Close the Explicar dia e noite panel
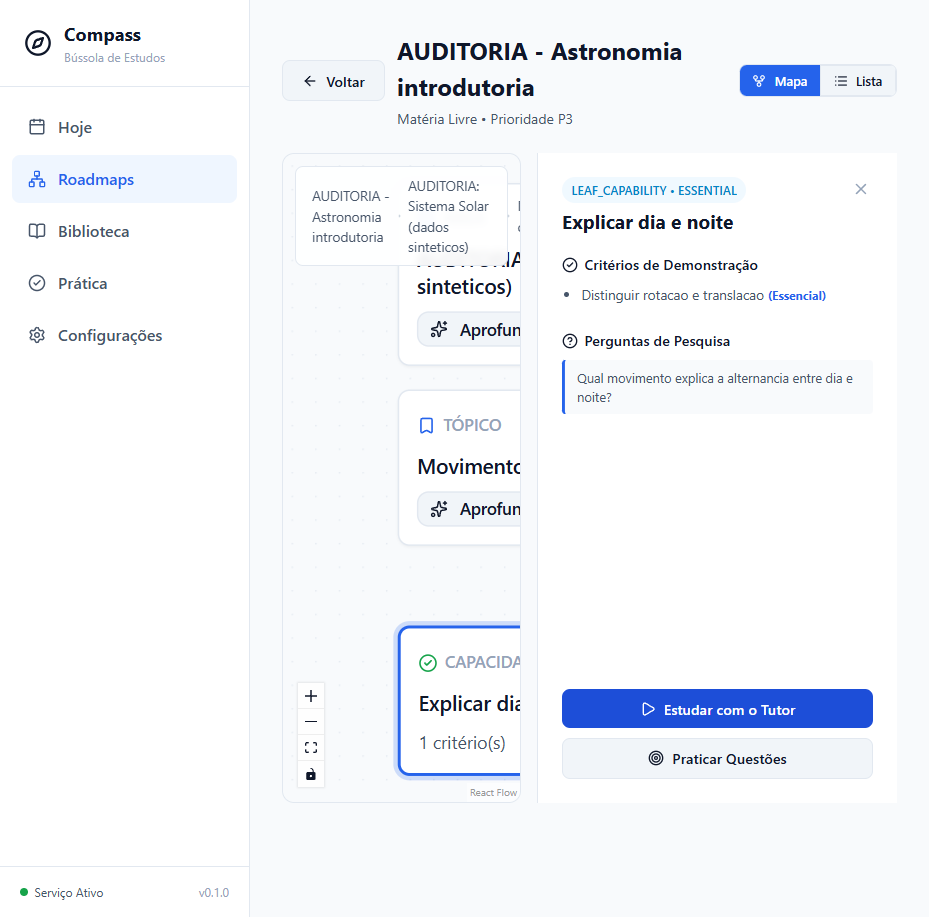Viewport: 929px width, 917px height. 861,189
